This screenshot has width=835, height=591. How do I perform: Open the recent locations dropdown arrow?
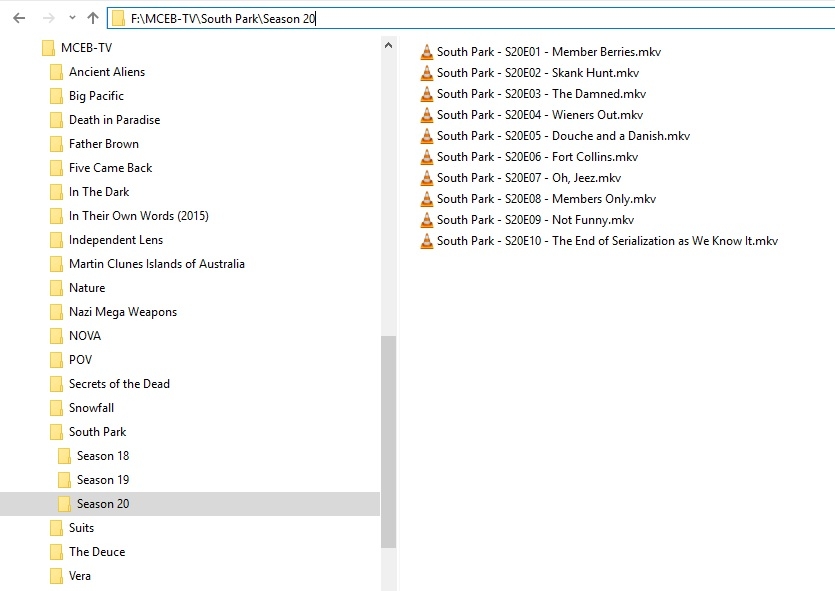pos(72,18)
